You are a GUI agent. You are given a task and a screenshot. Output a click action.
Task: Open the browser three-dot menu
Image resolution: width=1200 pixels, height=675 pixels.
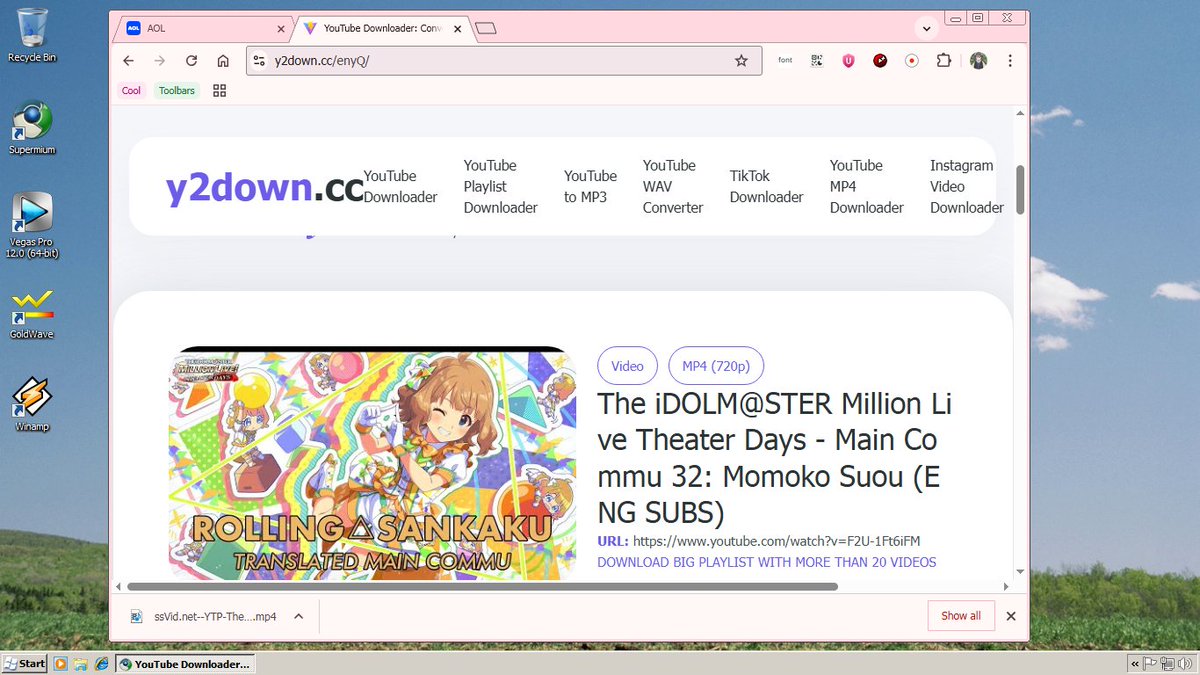1010,60
